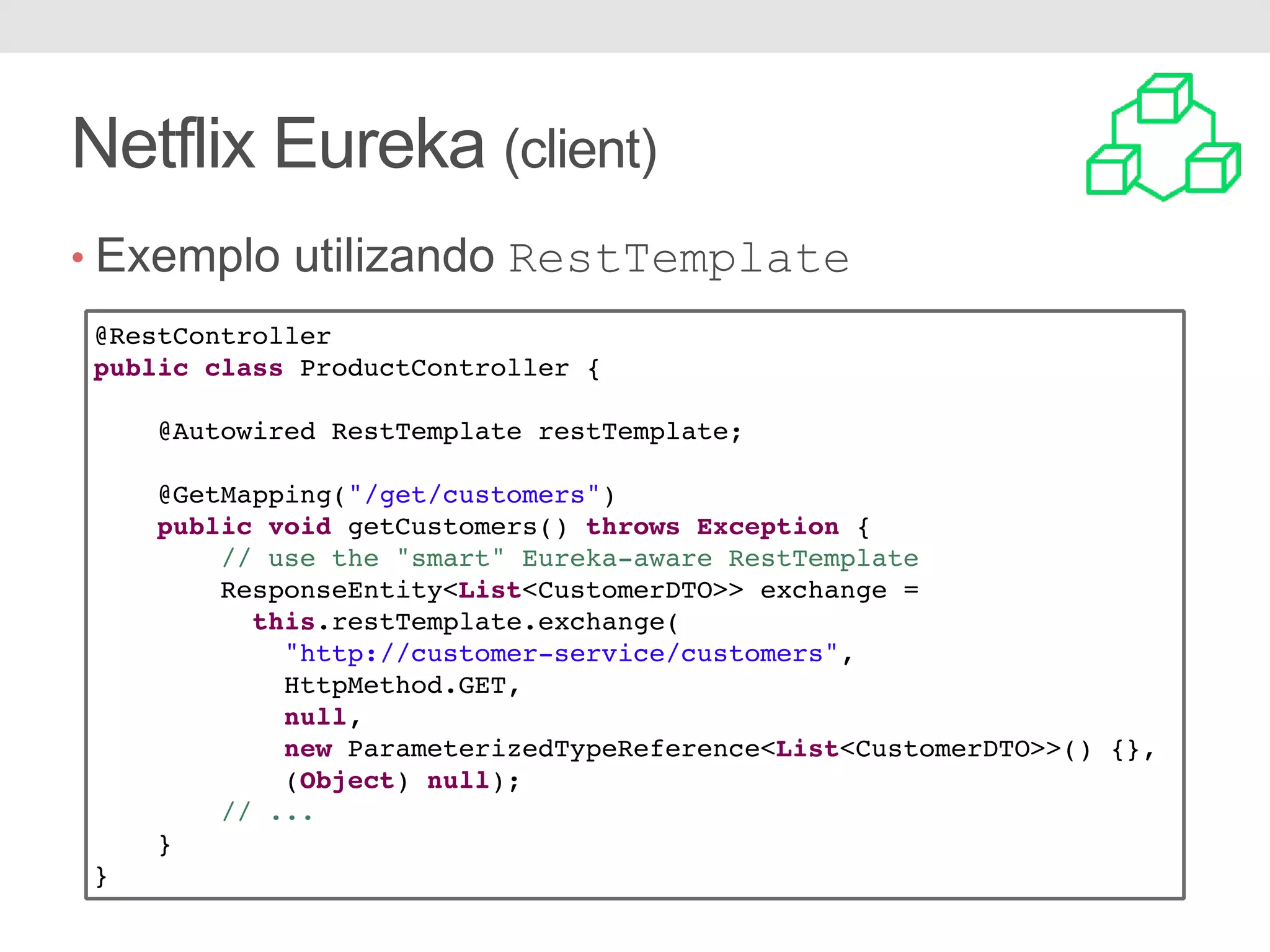
Task: Click the green cubes logo icon
Action: tap(1163, 137)
